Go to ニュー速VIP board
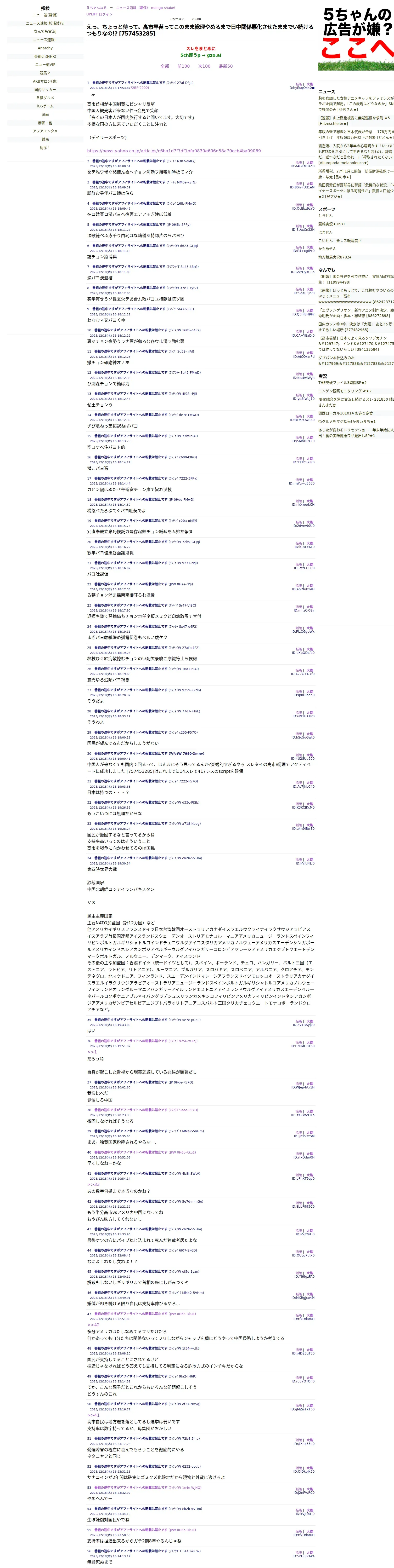 pos(45,65)
